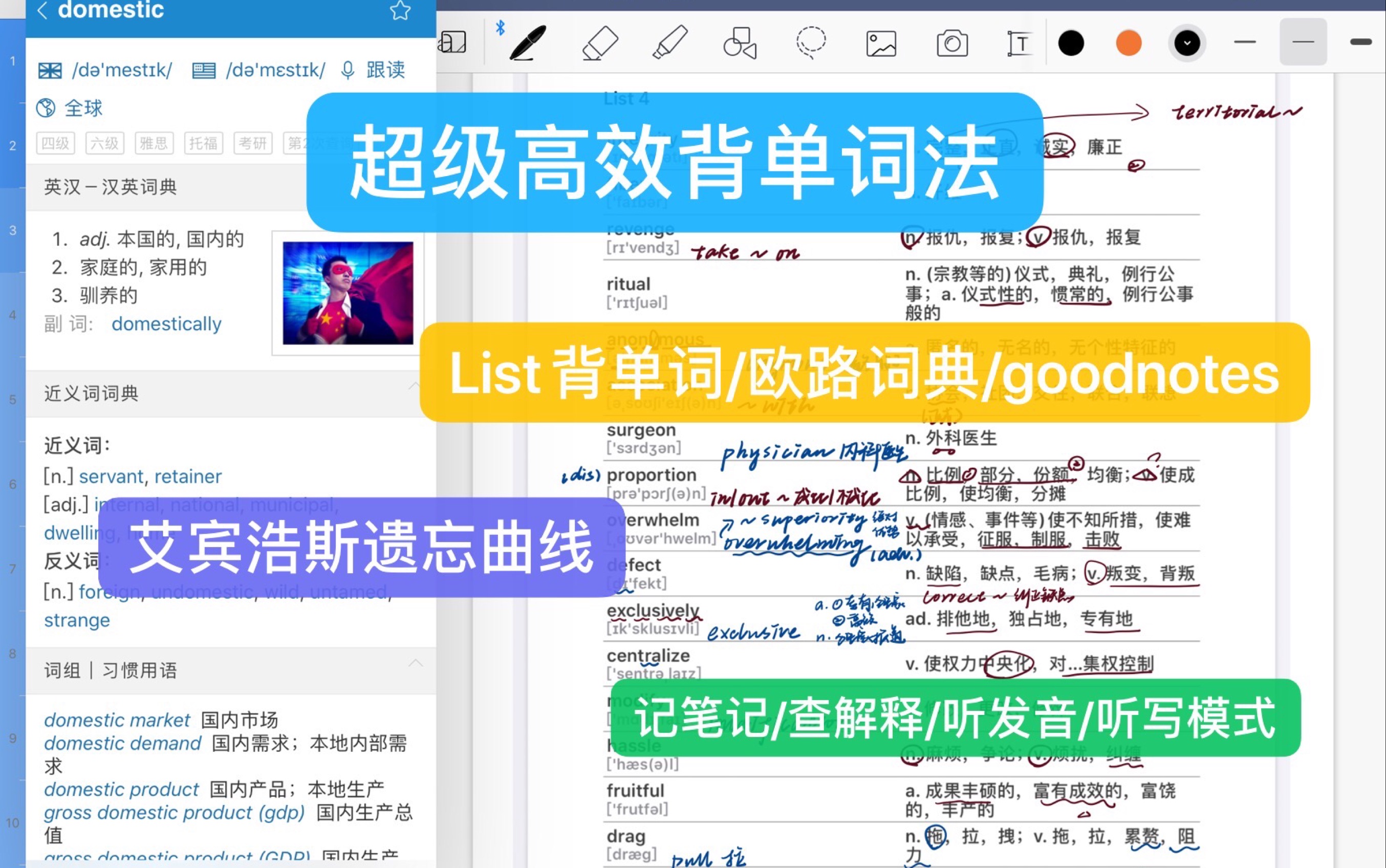This screenshot has width=1386, height=868.
Task: Open the domestic superhero illustration image
Action: (x=348, y=293)
